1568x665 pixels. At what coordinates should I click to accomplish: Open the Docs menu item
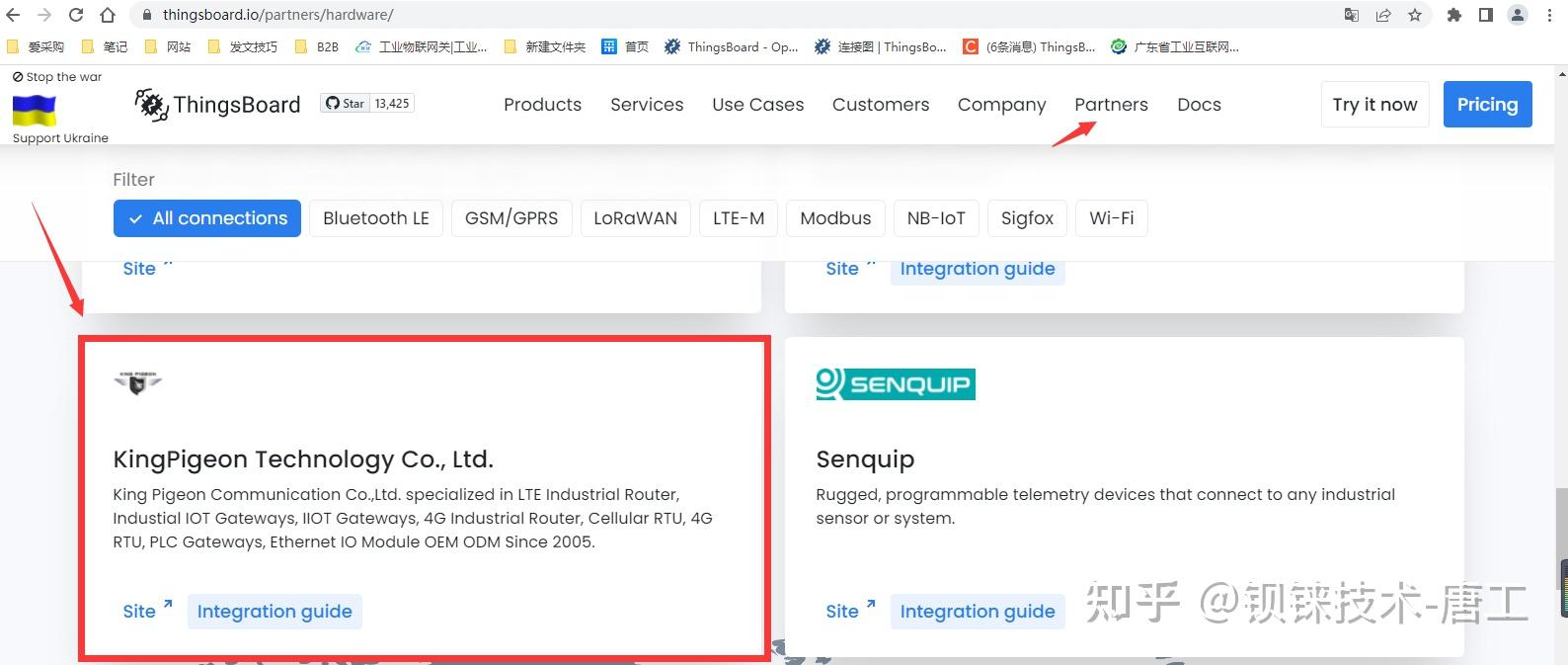1199,105
